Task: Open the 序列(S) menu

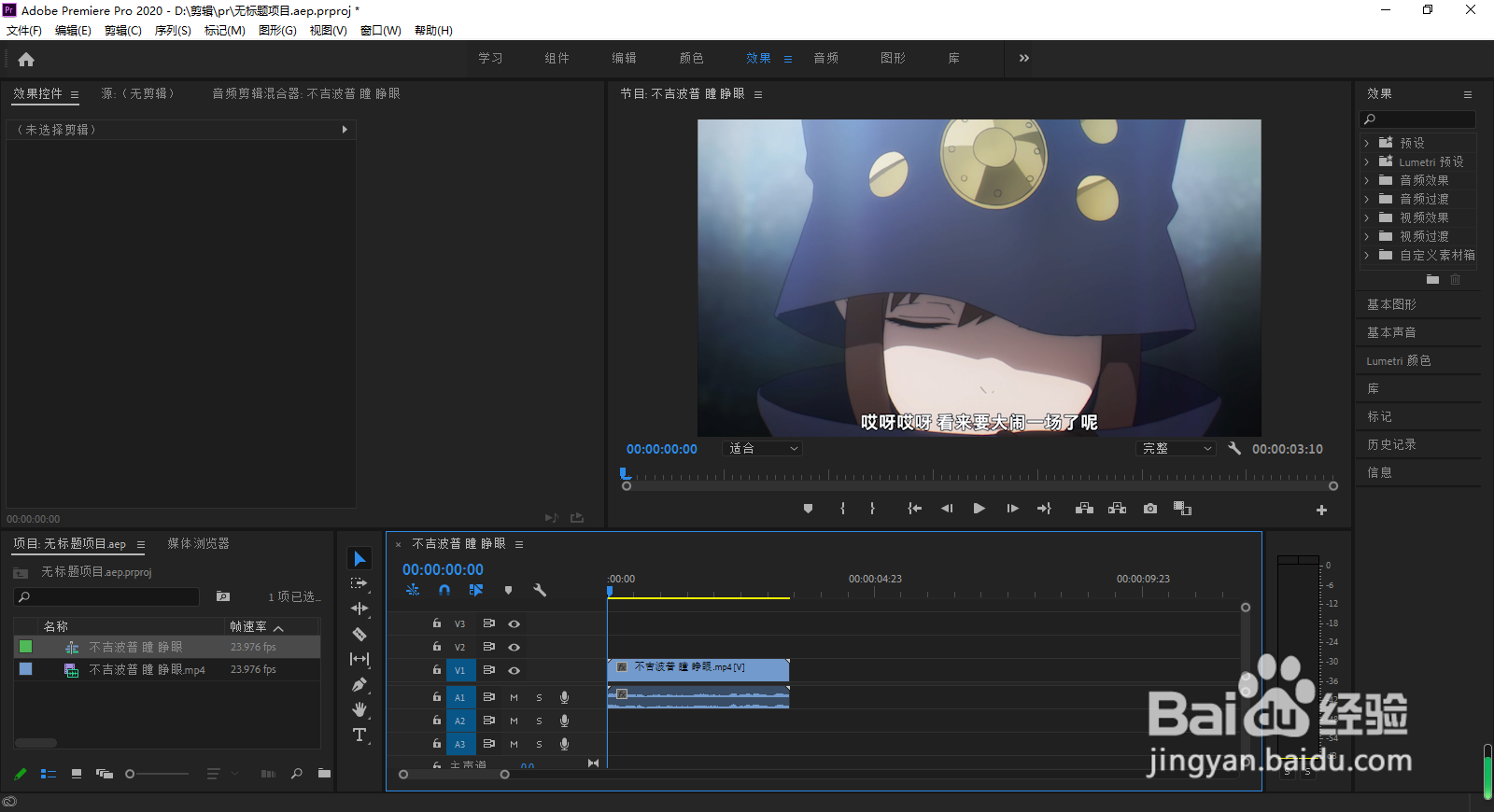Action: (173, 31)
